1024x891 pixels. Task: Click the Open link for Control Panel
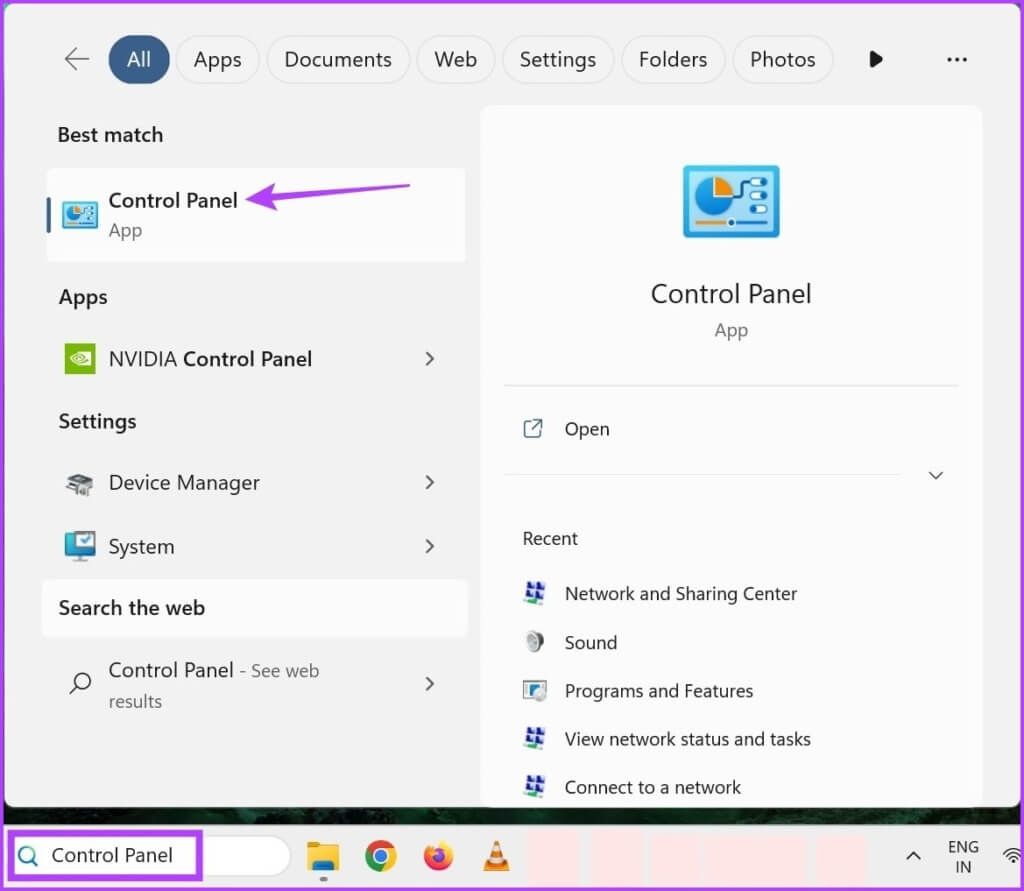pyautogui.click(x=586, y=429)
